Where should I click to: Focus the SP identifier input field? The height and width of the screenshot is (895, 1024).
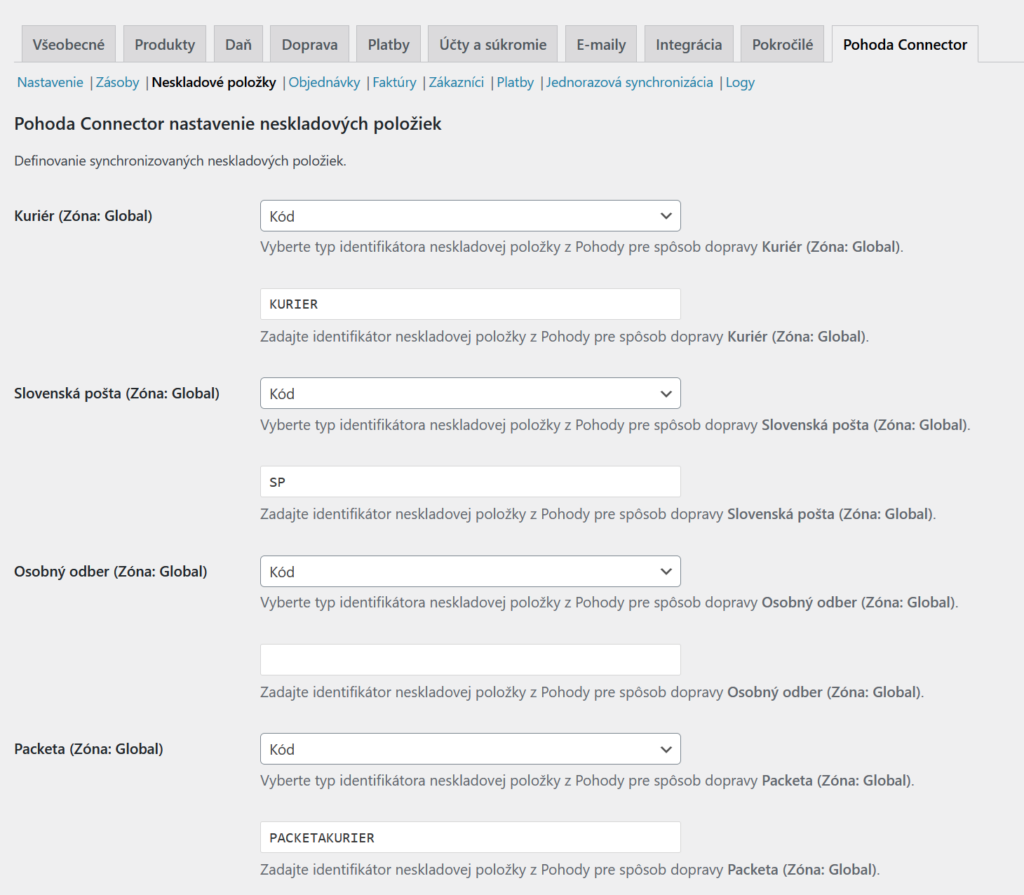[470, 482]
